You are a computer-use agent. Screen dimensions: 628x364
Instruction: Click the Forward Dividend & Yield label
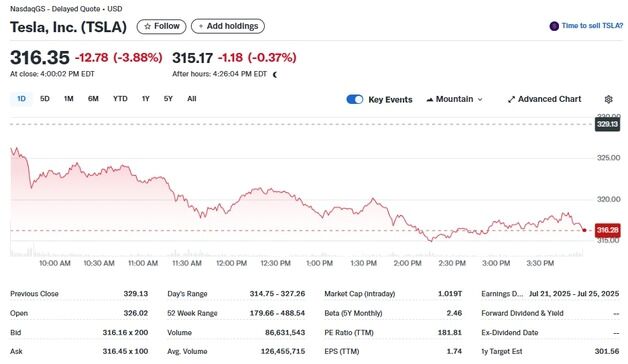tap(522, 313)
